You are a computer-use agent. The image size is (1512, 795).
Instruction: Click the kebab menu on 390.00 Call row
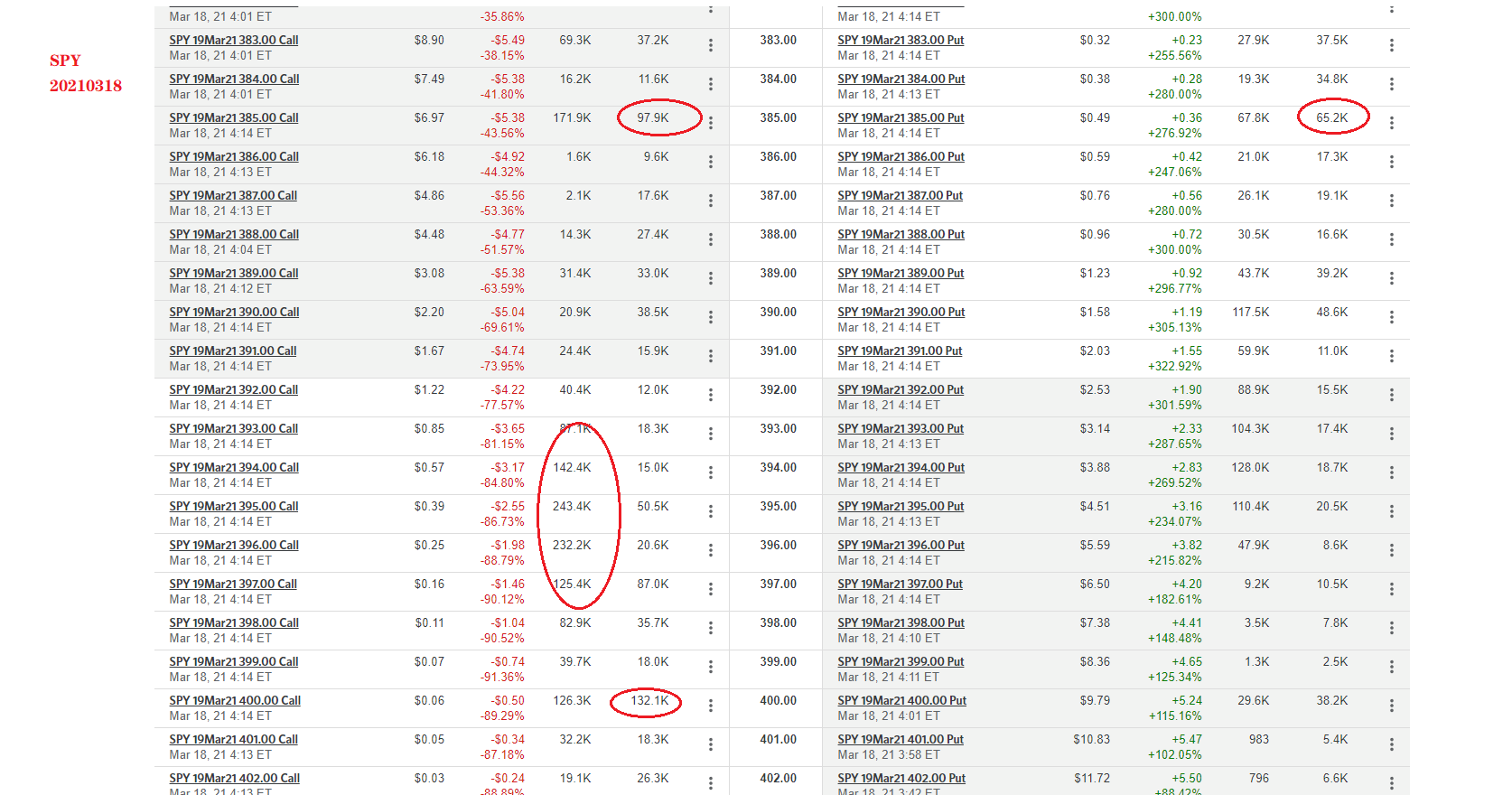711,317
